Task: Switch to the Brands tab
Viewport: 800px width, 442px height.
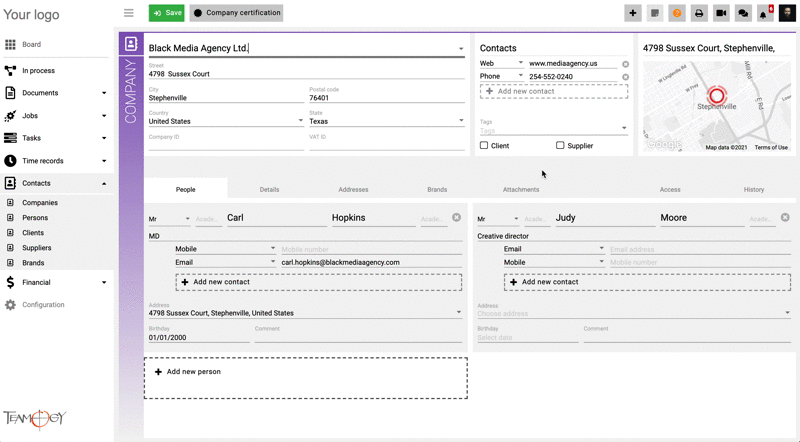Action: (x=437, y=189)
